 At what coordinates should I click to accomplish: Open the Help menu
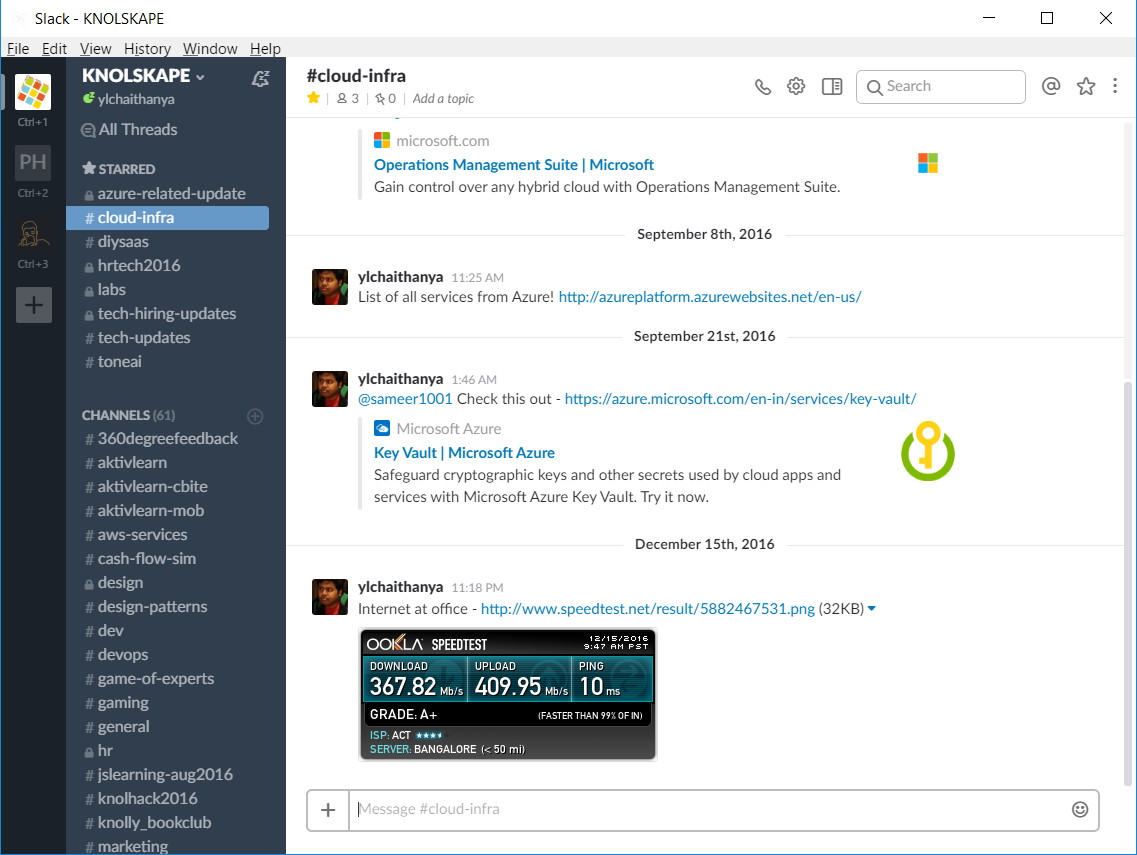point(265,49)
